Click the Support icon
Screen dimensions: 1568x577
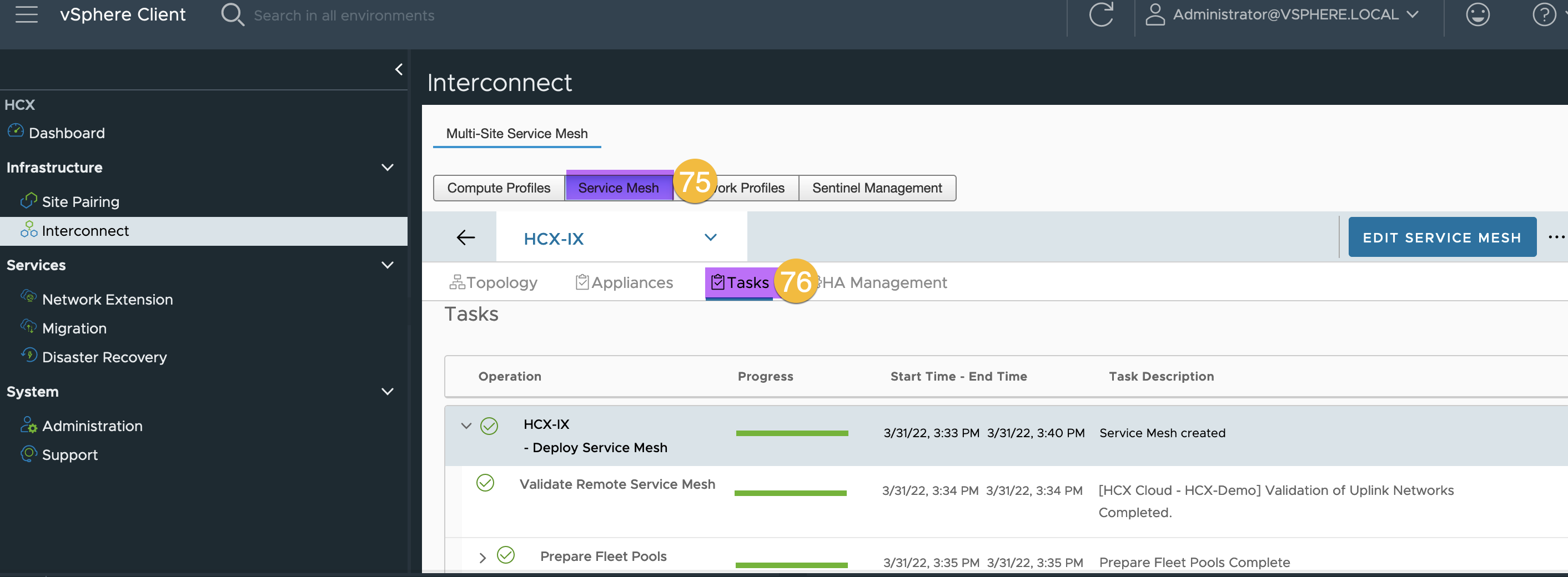click(29, 453)
